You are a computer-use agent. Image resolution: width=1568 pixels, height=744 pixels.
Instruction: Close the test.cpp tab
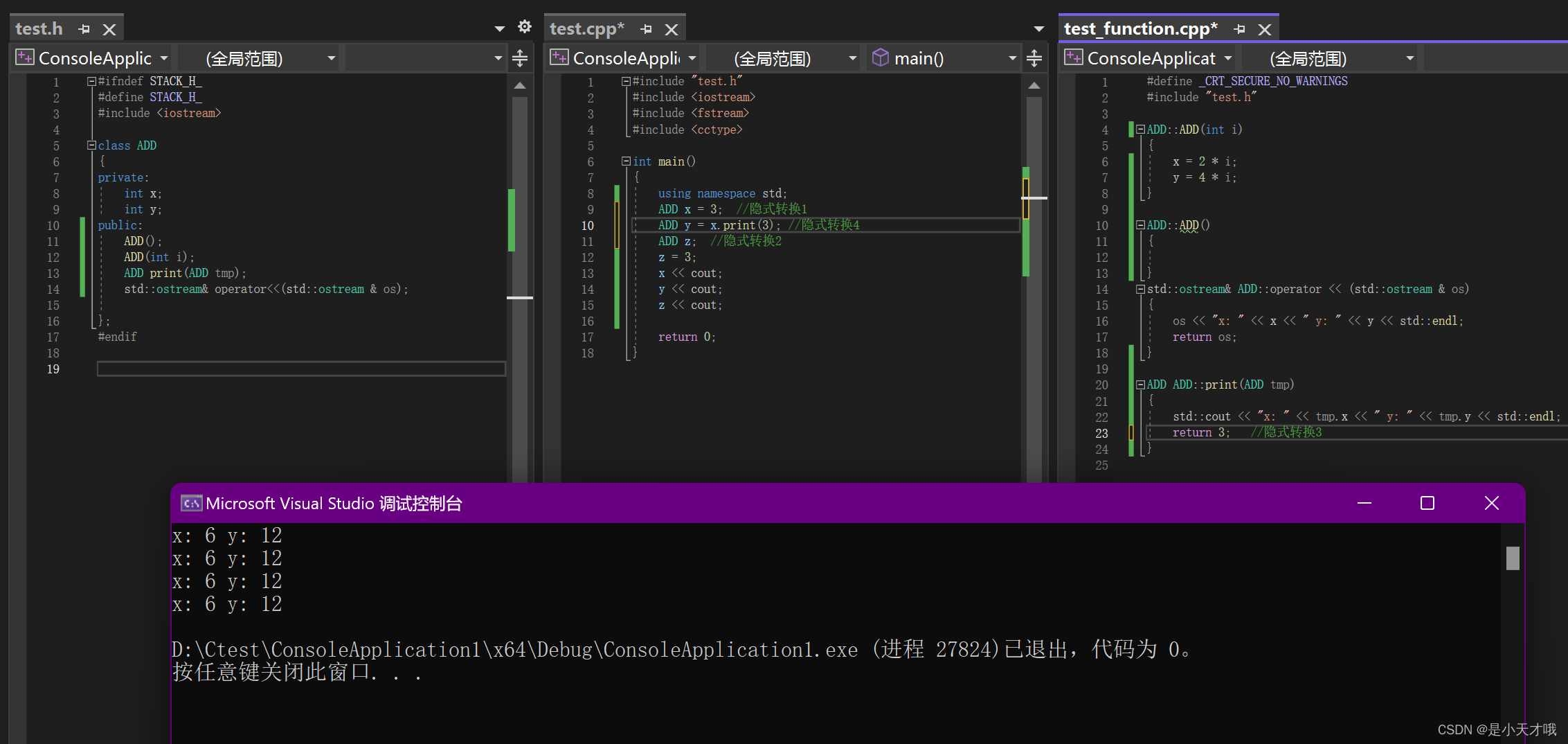pyautogui.click(x=671, y=28)
